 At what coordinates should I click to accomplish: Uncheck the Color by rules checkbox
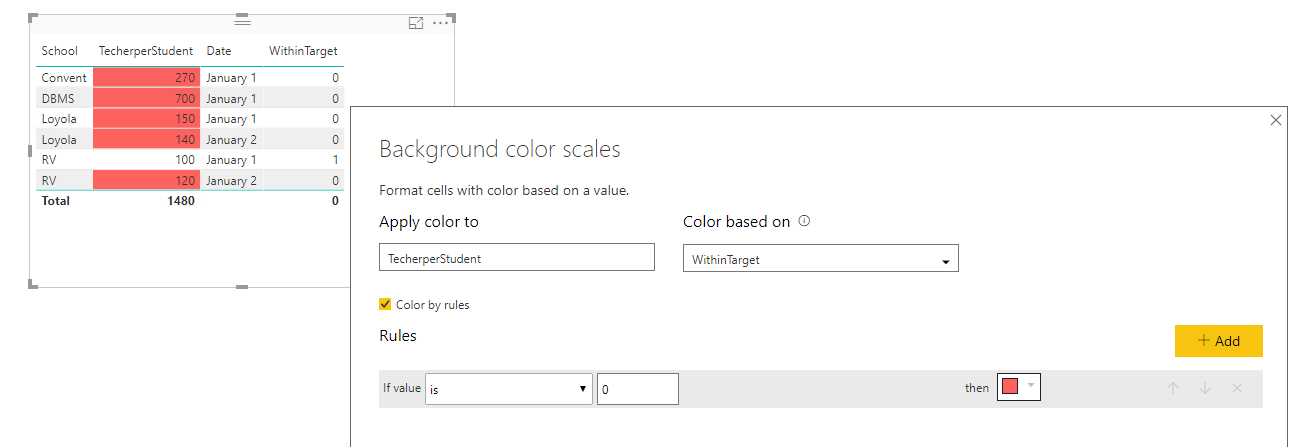[x=385, y=304]
